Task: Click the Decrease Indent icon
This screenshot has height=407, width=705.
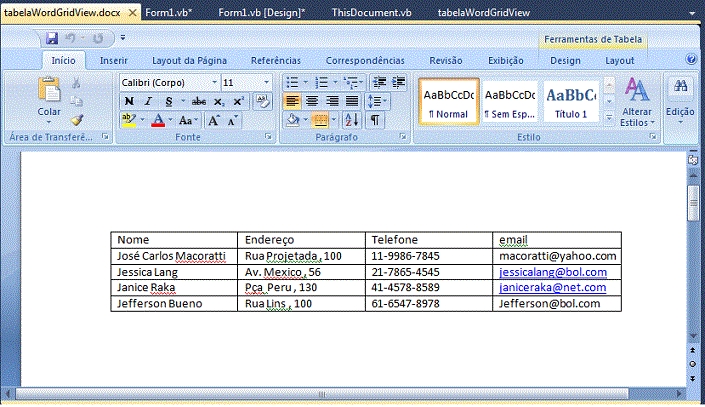Action: tap(380, 82)
